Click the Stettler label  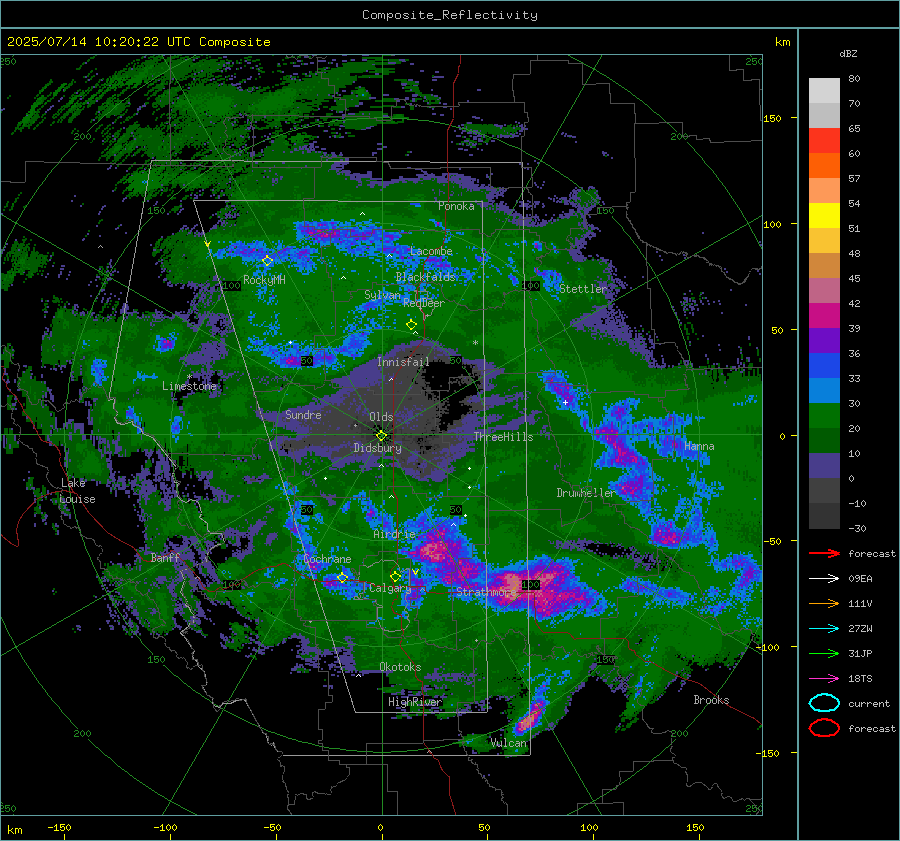[583, 289]
